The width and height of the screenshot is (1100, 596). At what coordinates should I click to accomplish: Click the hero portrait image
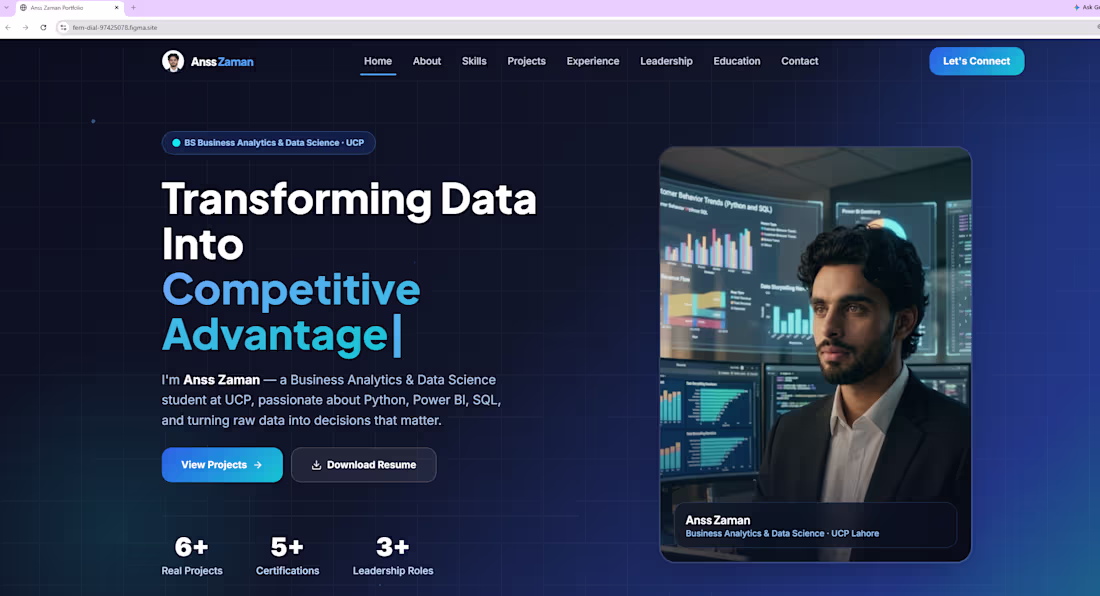coord(815,354)
